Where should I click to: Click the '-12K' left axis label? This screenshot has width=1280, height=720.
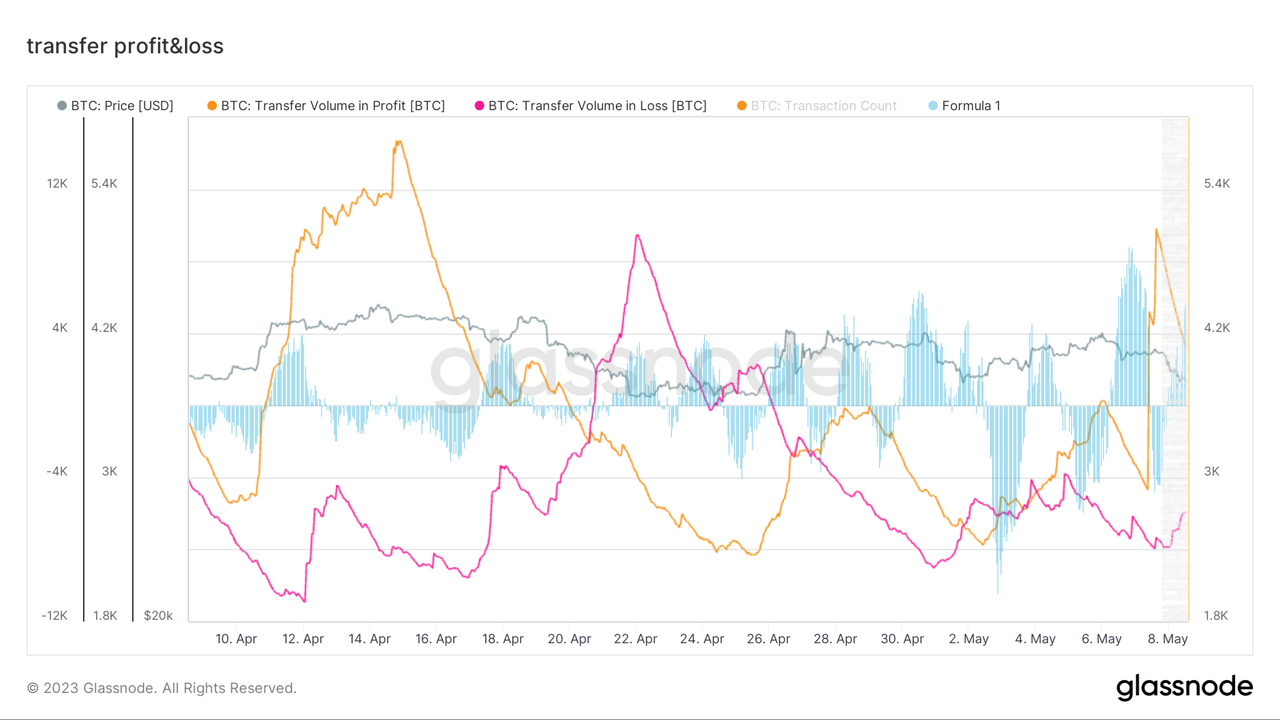tap(54, 616)
